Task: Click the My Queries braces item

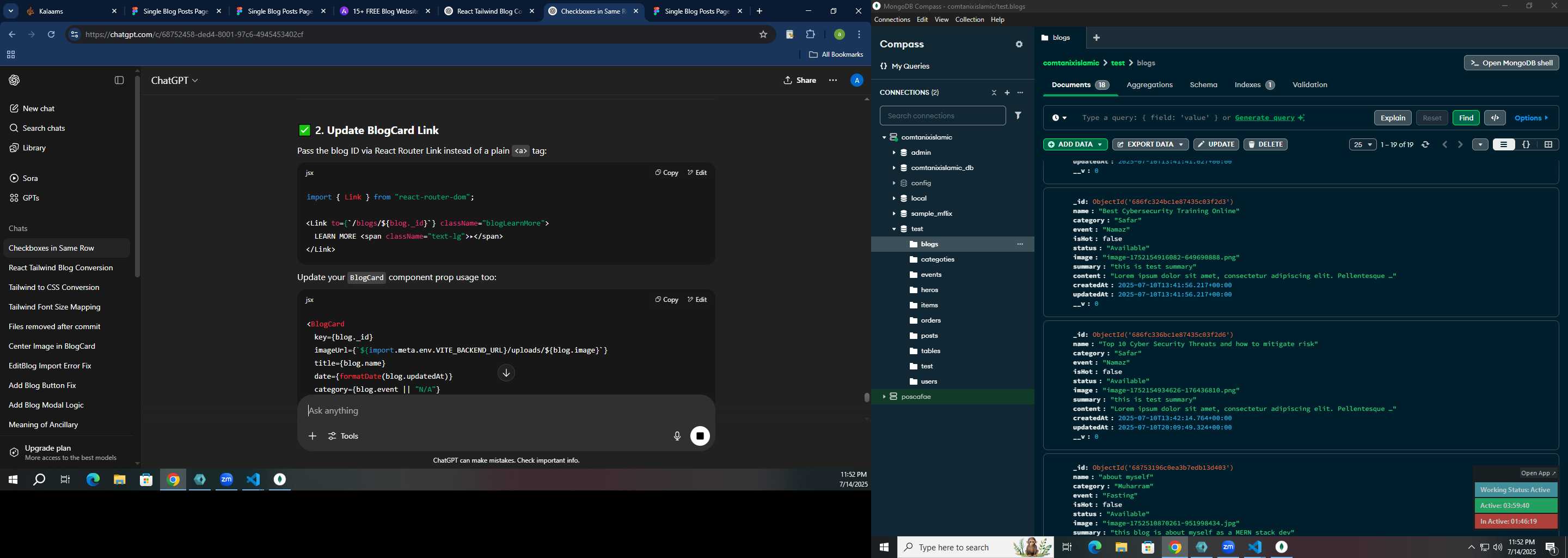Action: (906, 66)
